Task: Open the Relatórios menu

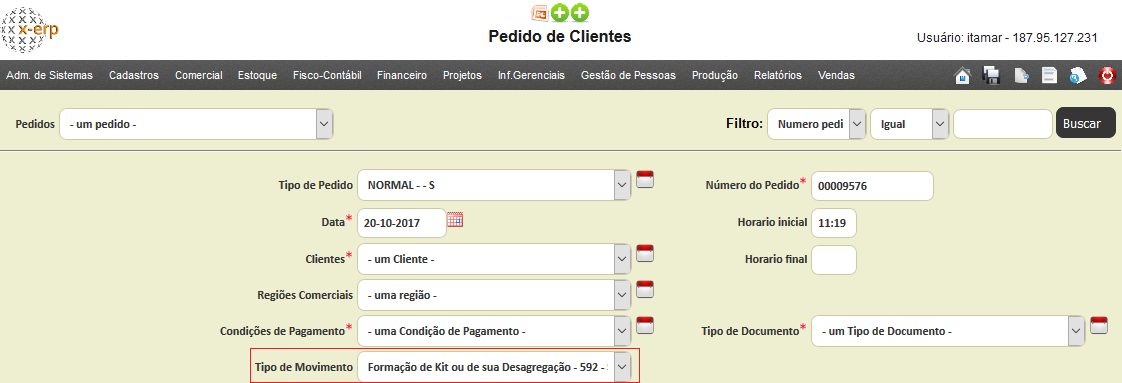Action: pos(778,75)
